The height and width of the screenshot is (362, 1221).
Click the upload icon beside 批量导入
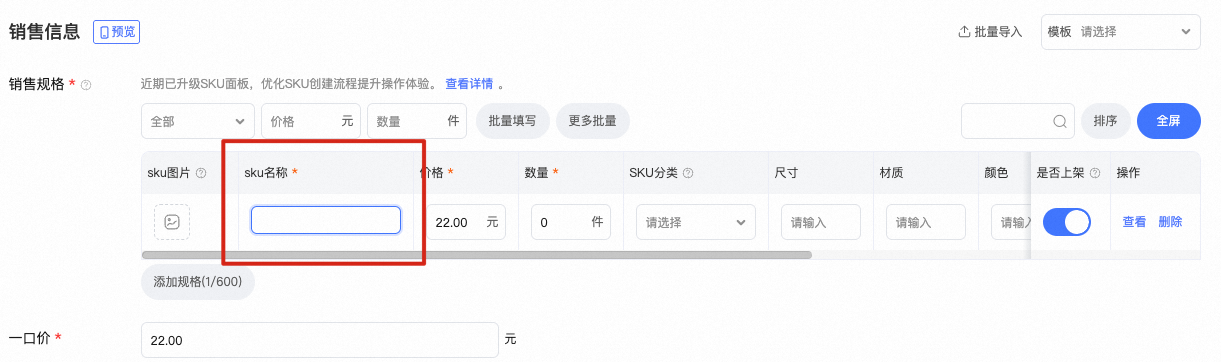tap(964, 32)
